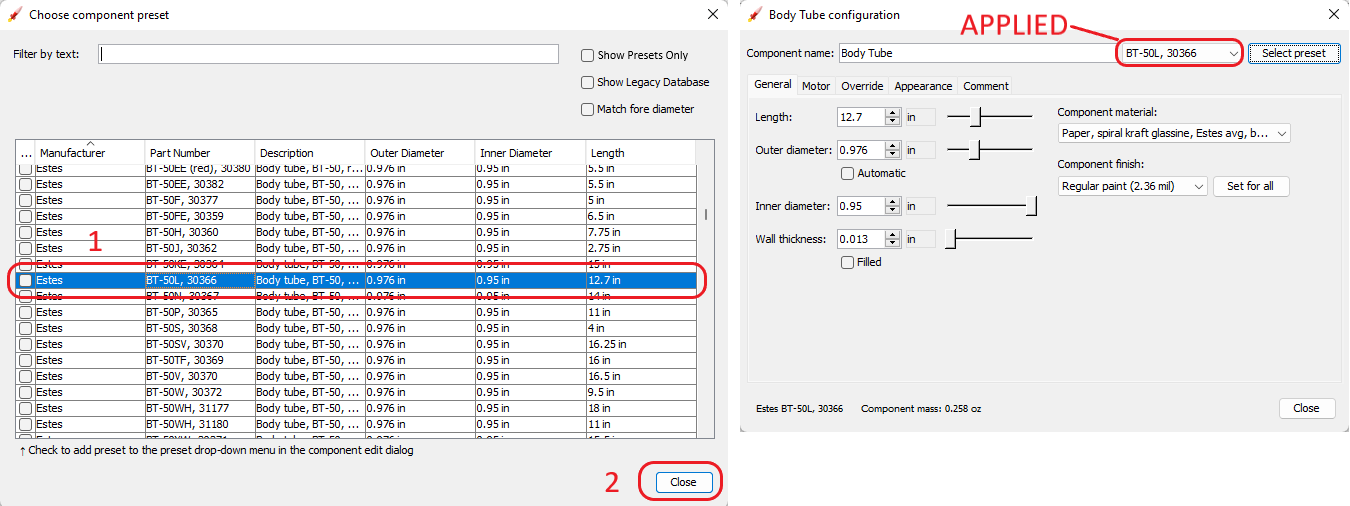
Task: Decrease Inner diameter with stepper down arrow
Action: [x=893, y=211]
